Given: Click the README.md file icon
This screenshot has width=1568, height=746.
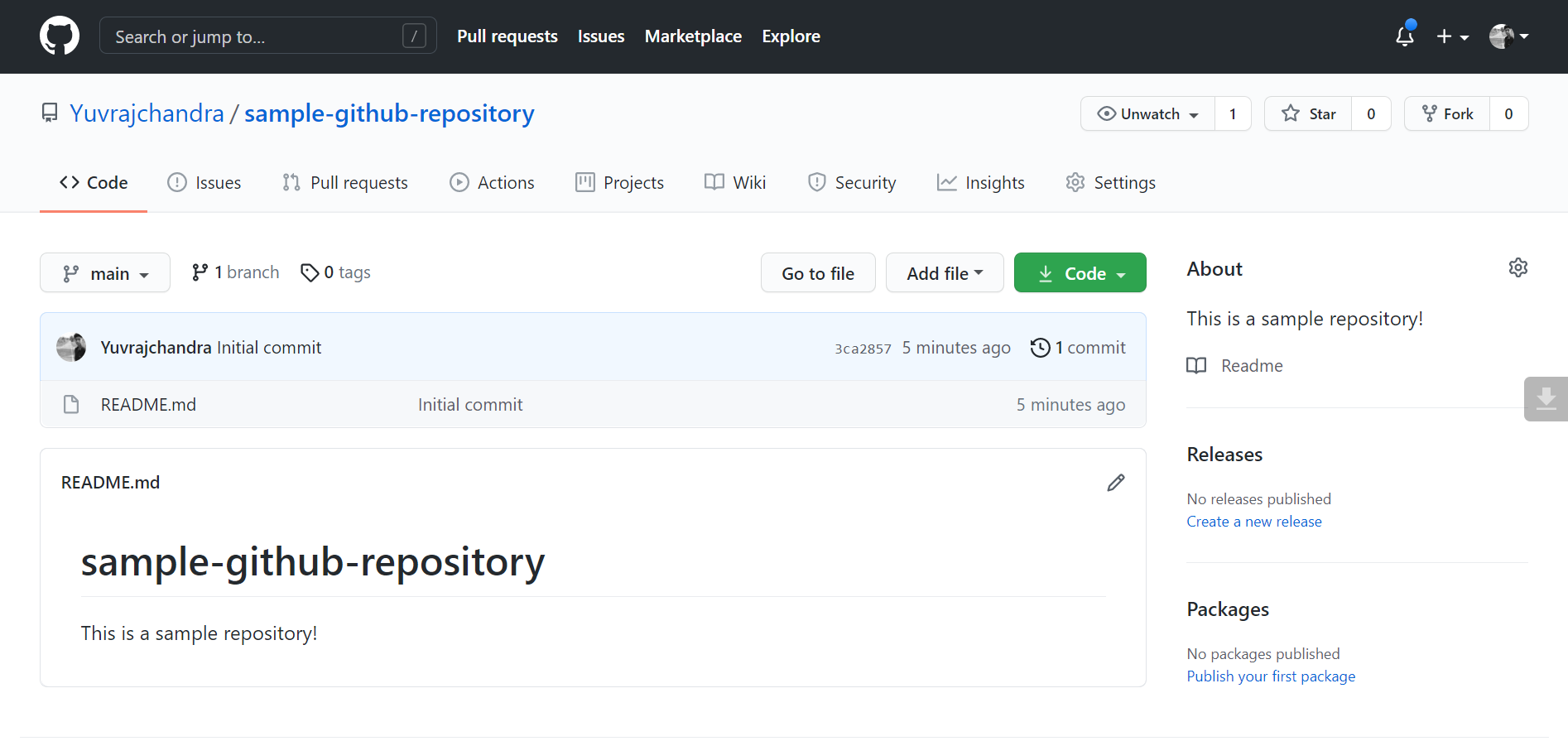Looking at the screenshot, I should tap(70, 404).
